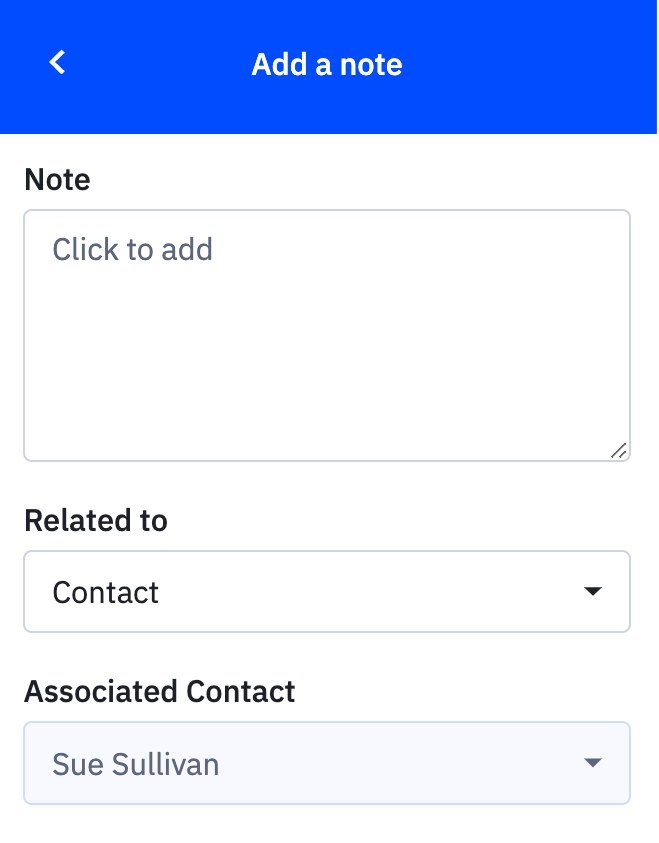Open the Associated Contact dropdown
659x843 pixels.
point(326,764)
